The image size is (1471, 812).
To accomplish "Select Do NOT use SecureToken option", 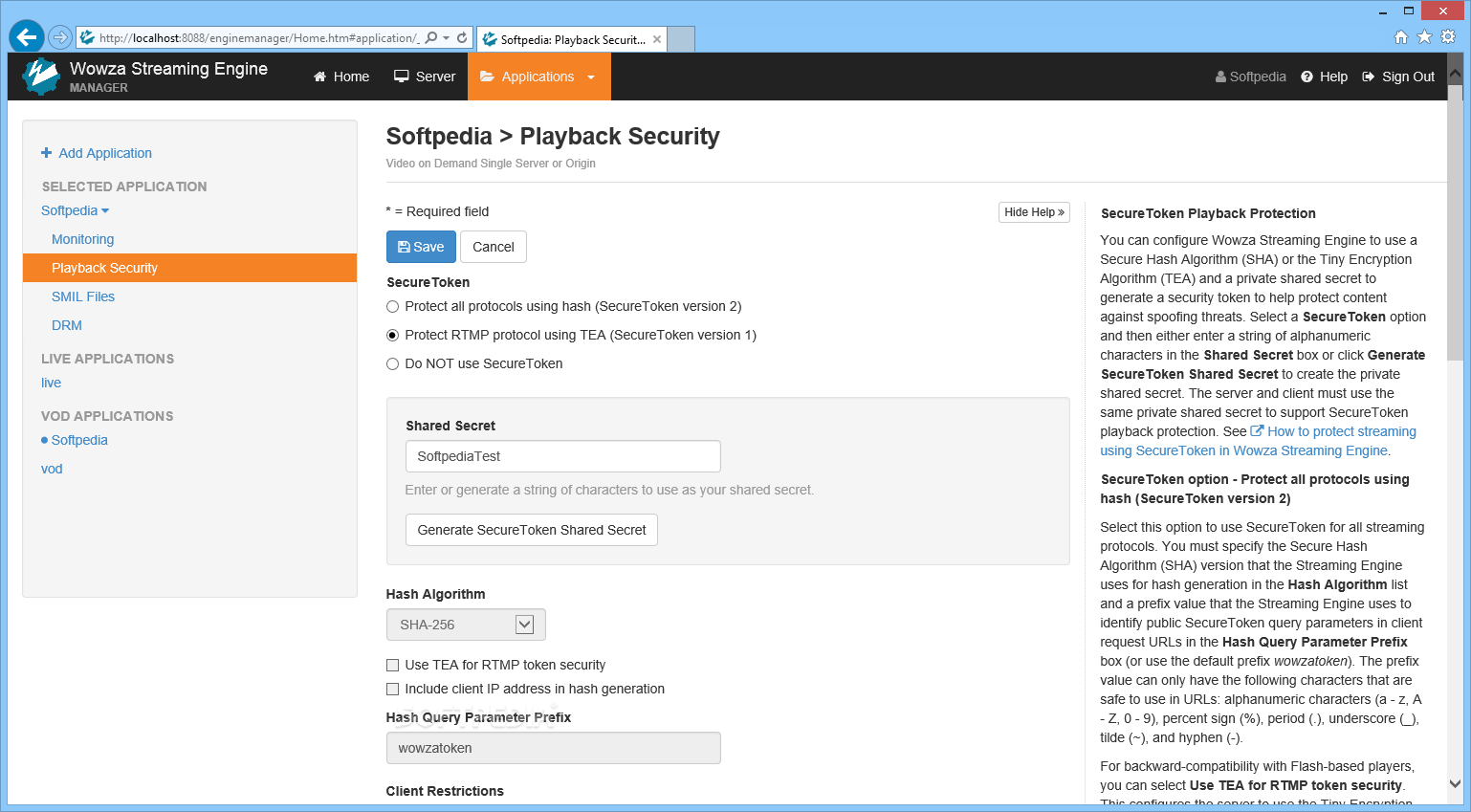I will [x=392, y=363].
